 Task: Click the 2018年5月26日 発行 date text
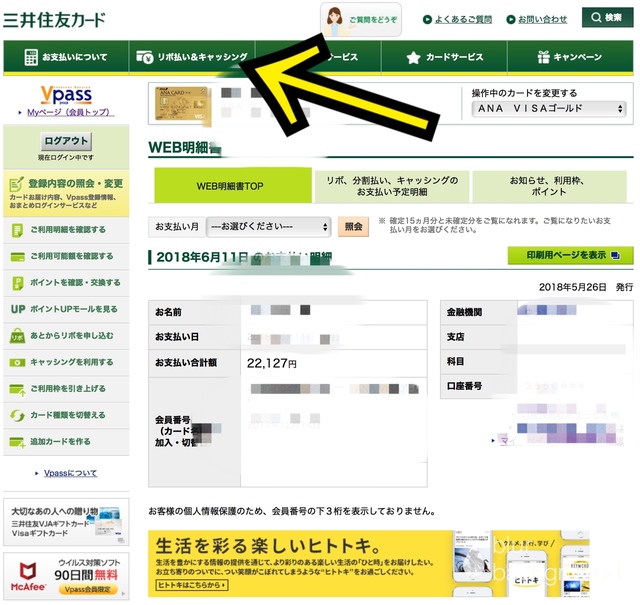pos(586,287)
